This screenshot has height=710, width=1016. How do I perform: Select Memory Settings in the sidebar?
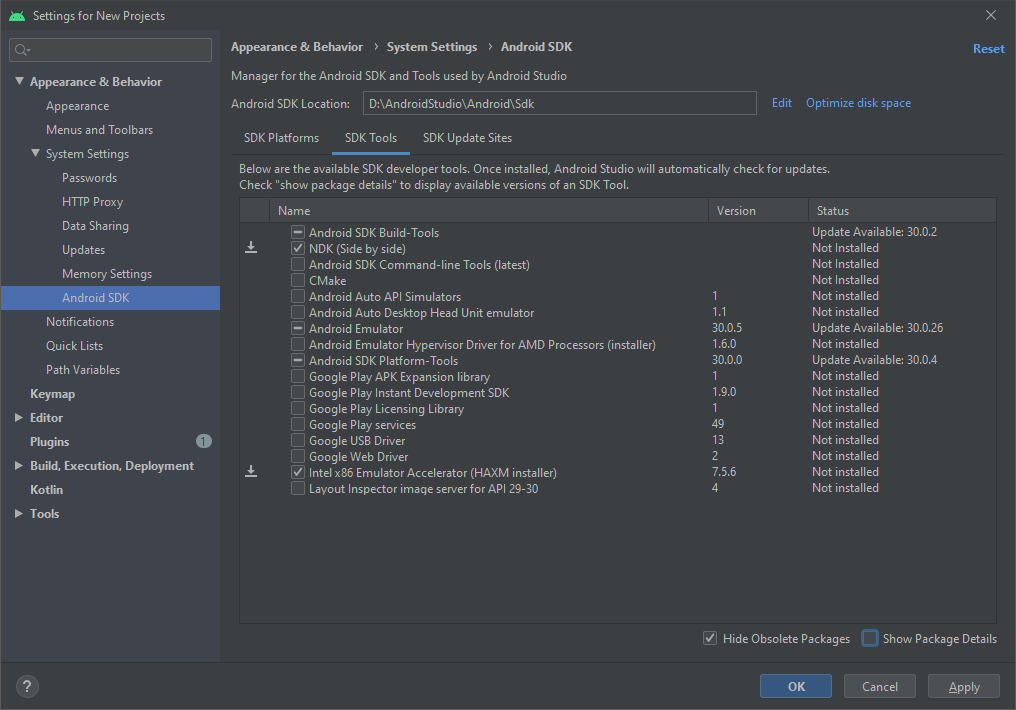107,274
